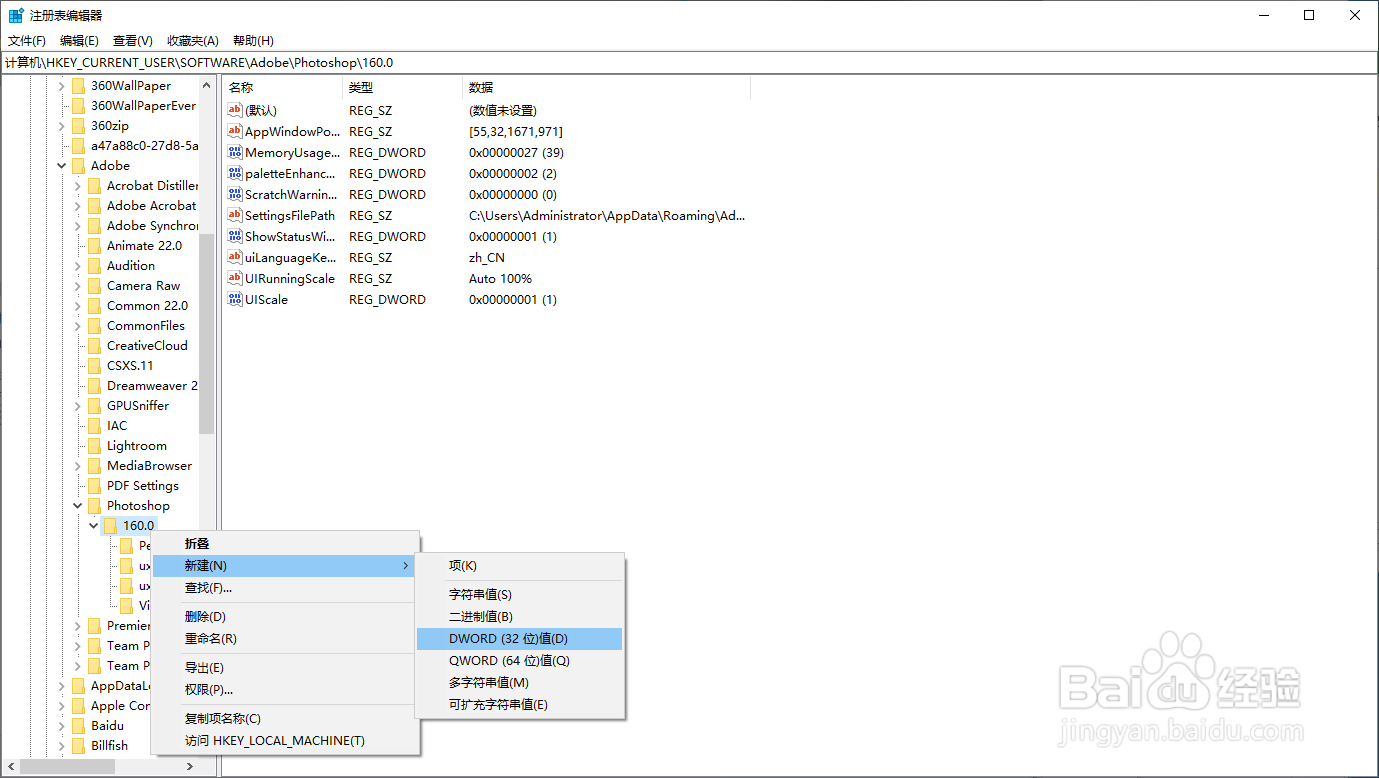Viewport: 1379px width, 778px height.
Task: Select 删除(D) in the context menu
Action: pyautogui.click(x=285, y=617)
